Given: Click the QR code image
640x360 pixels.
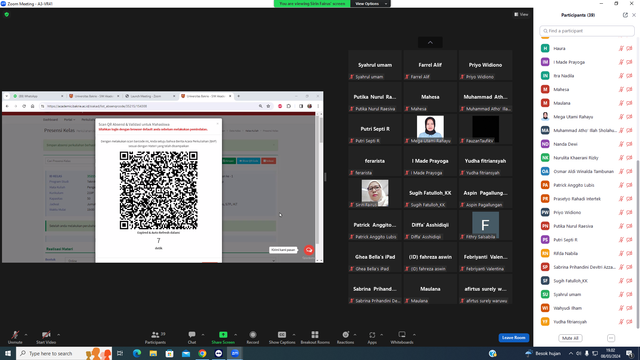Looking at the screenshot, I should pyautogui.click(x=159, y=190).
